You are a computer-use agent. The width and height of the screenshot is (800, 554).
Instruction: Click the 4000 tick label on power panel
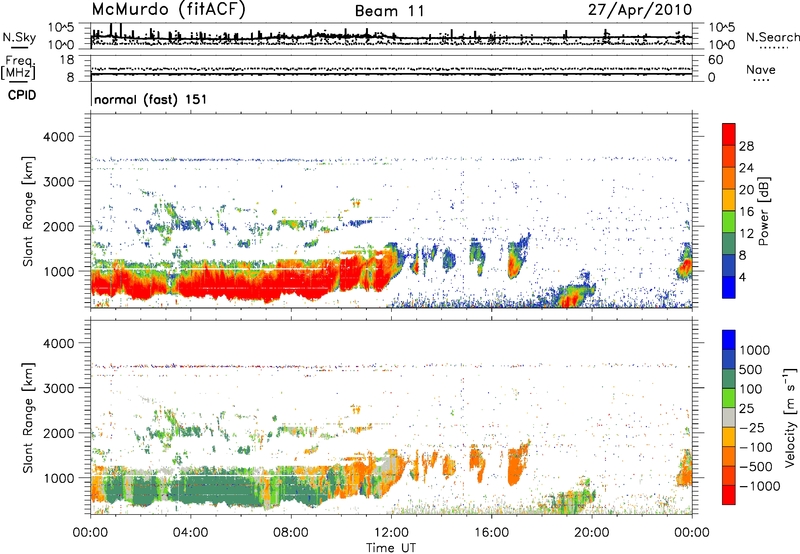[x=58, y=137]
